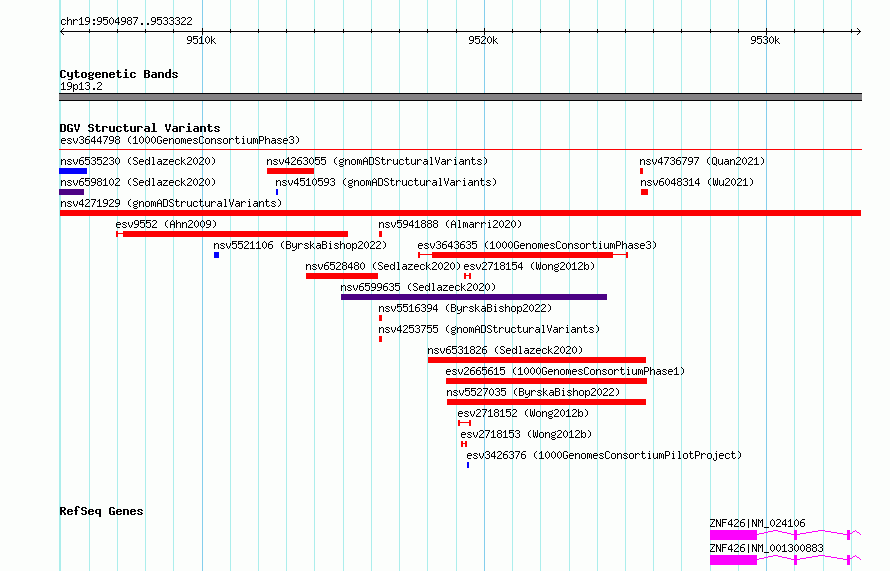Click the DGV Structural Variants track title
This screenshot has width=890, height=571.
[x=140, y=128]
